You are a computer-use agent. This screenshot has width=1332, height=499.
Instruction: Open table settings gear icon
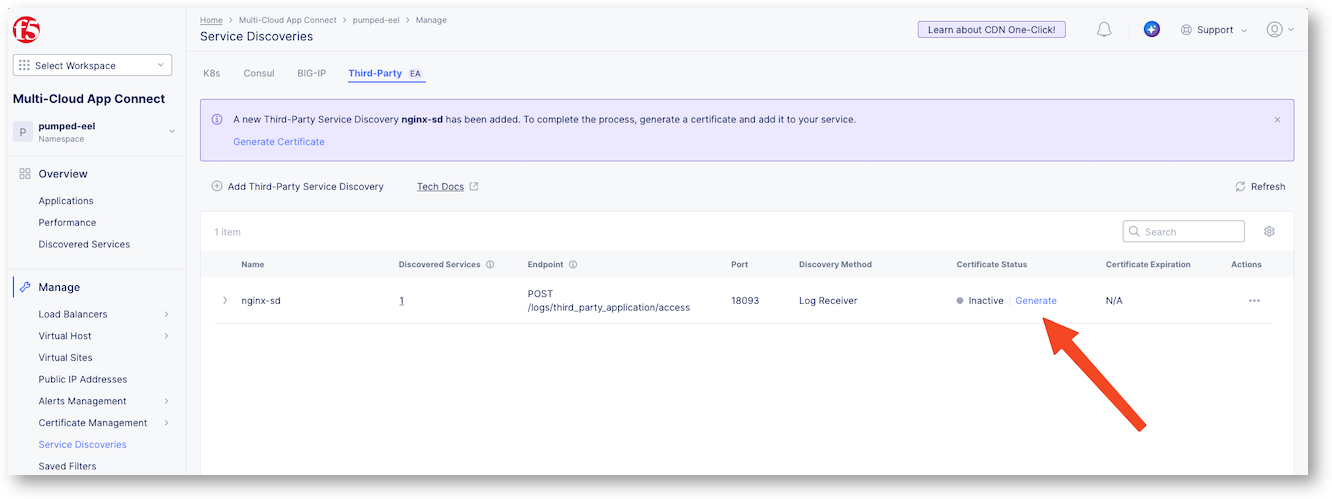1269,232
